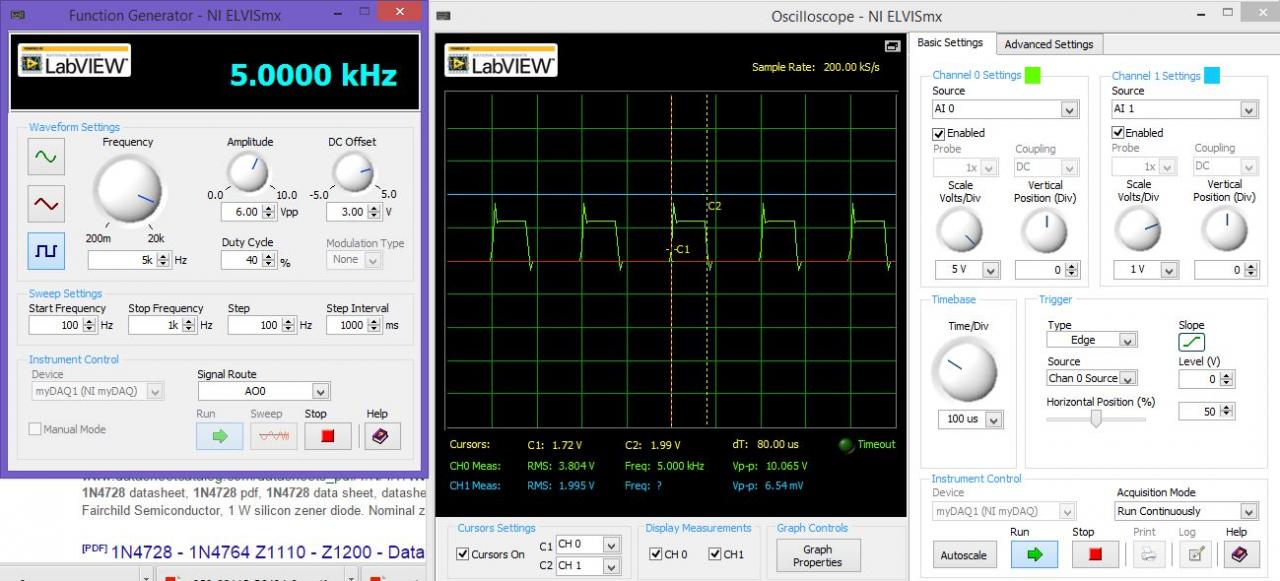The height and width of the screenshot is (581, 1280).
Task: Open the Acquisition Mode dropdown
Action: pyautogui.click(x=1187, y=511)
